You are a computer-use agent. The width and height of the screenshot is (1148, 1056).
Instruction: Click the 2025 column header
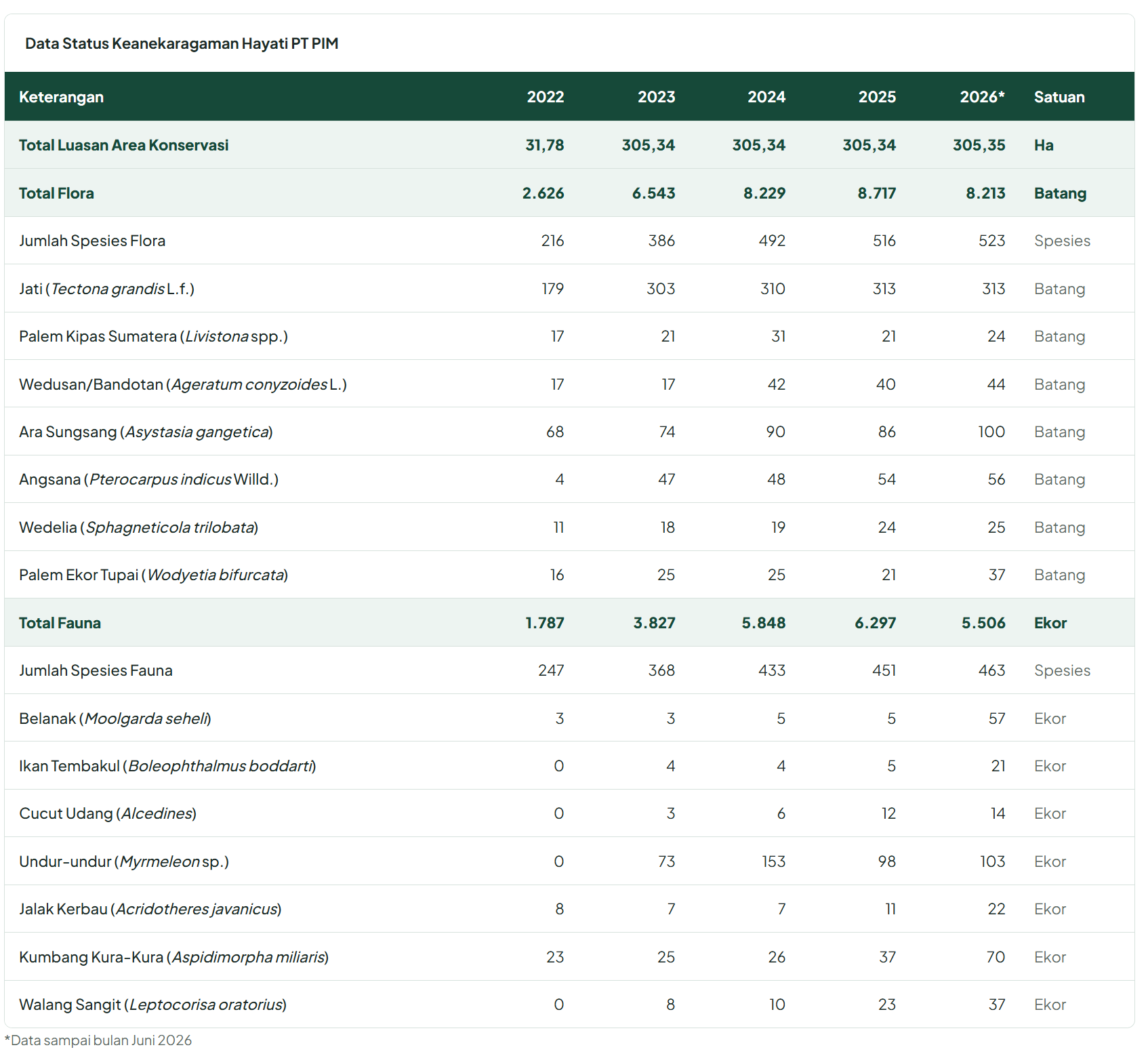pos(877,97)
